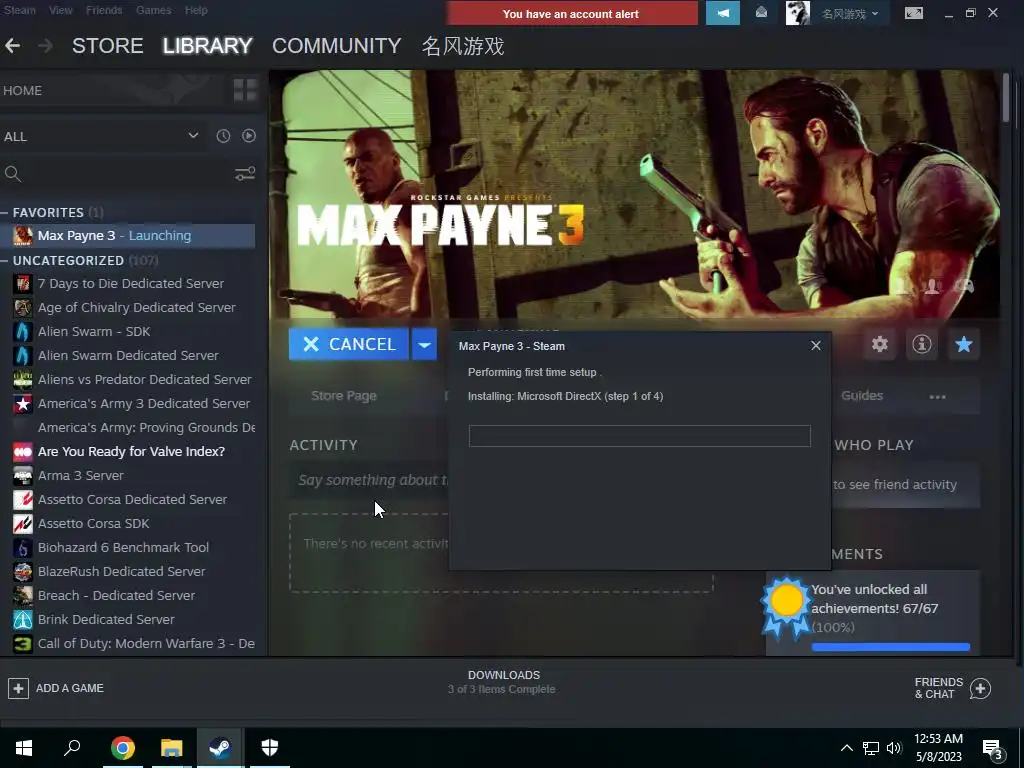Open the inbox envelope icon
The height and width of the screenshot is (768, 1024).
(x=761, y=12)
